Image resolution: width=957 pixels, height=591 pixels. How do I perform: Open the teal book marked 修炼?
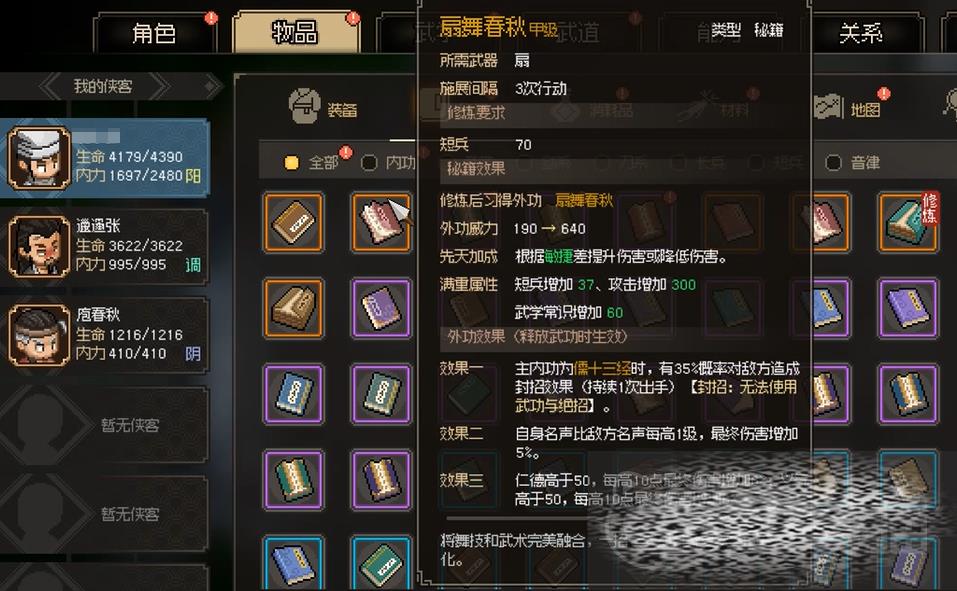coord(908,222)
